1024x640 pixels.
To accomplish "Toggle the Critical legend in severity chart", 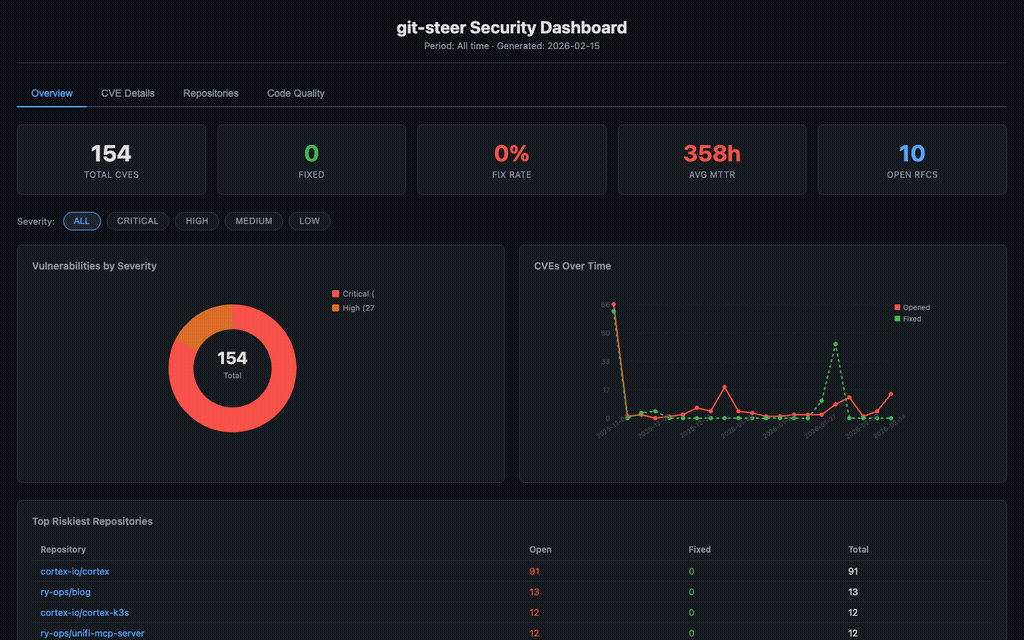I will pyautogui.click(x=352, y=293).
